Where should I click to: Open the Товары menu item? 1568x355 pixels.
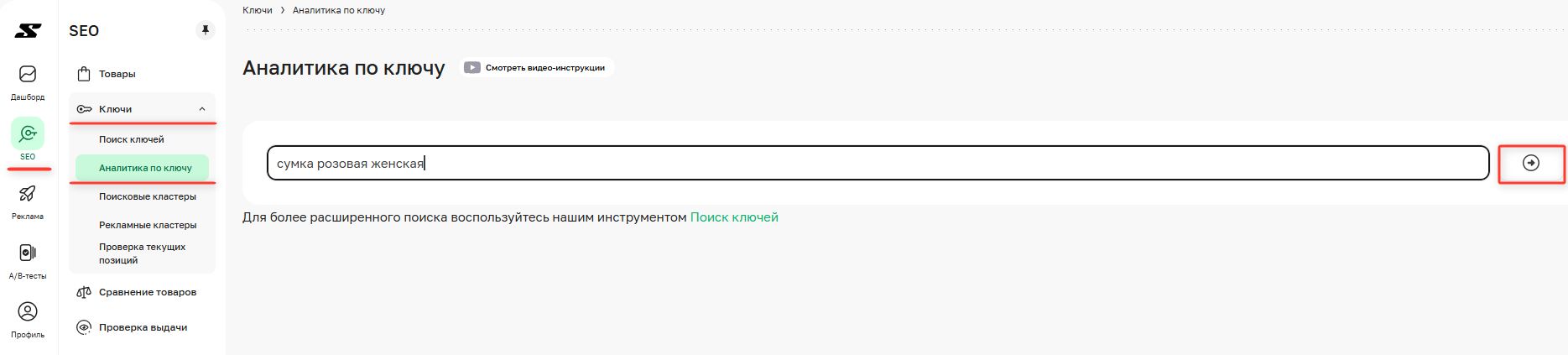coord(142,74)
